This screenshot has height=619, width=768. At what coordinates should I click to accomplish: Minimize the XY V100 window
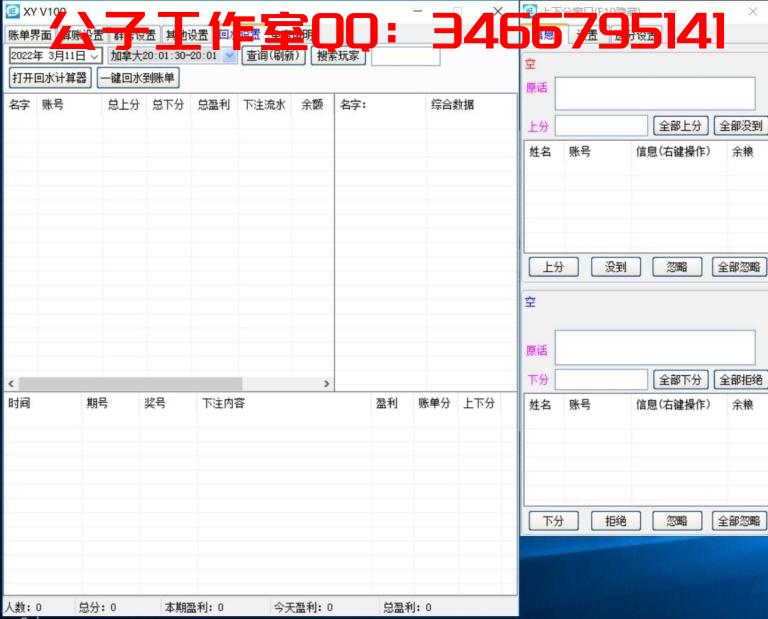[418, 11]
